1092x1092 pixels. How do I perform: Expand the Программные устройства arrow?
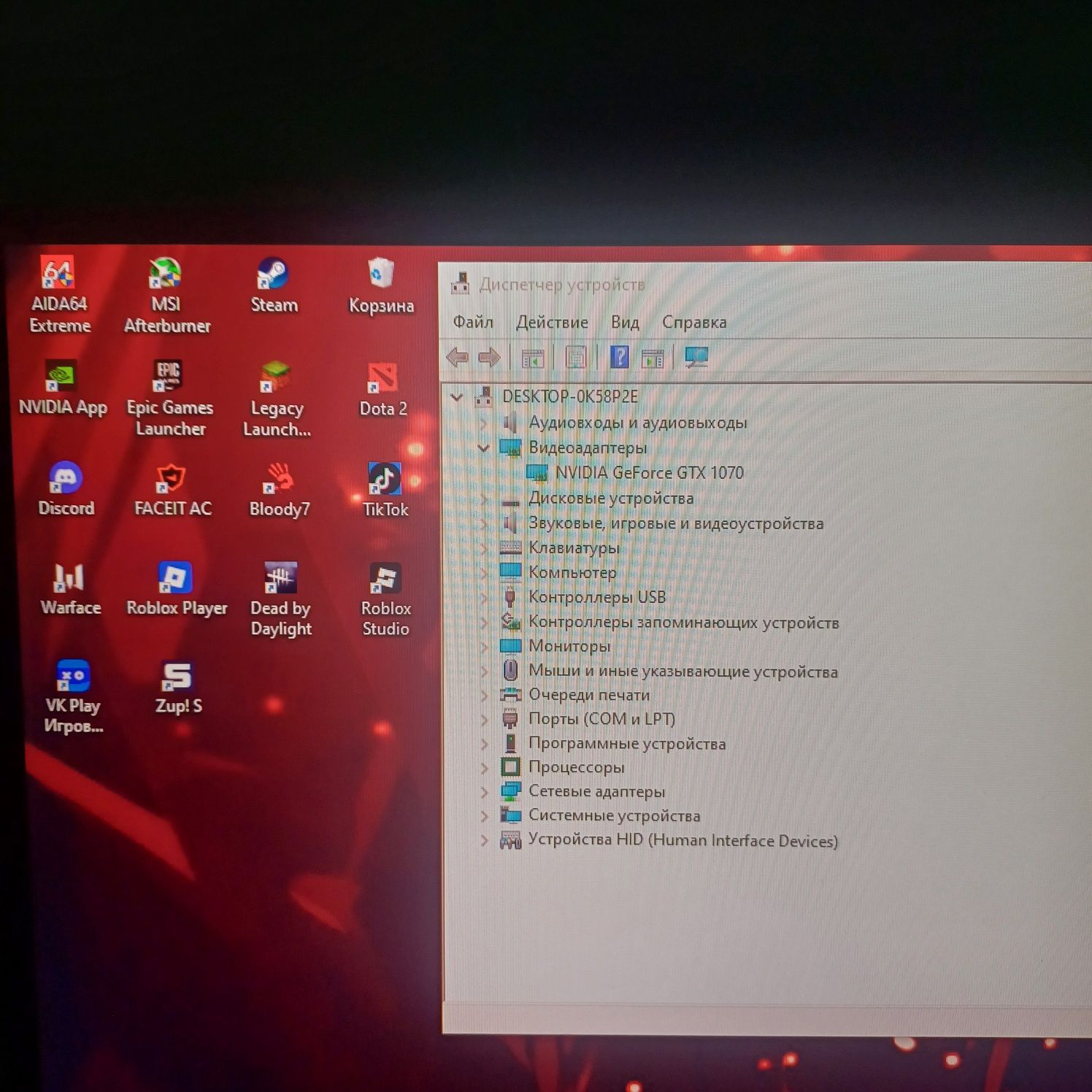484,744
